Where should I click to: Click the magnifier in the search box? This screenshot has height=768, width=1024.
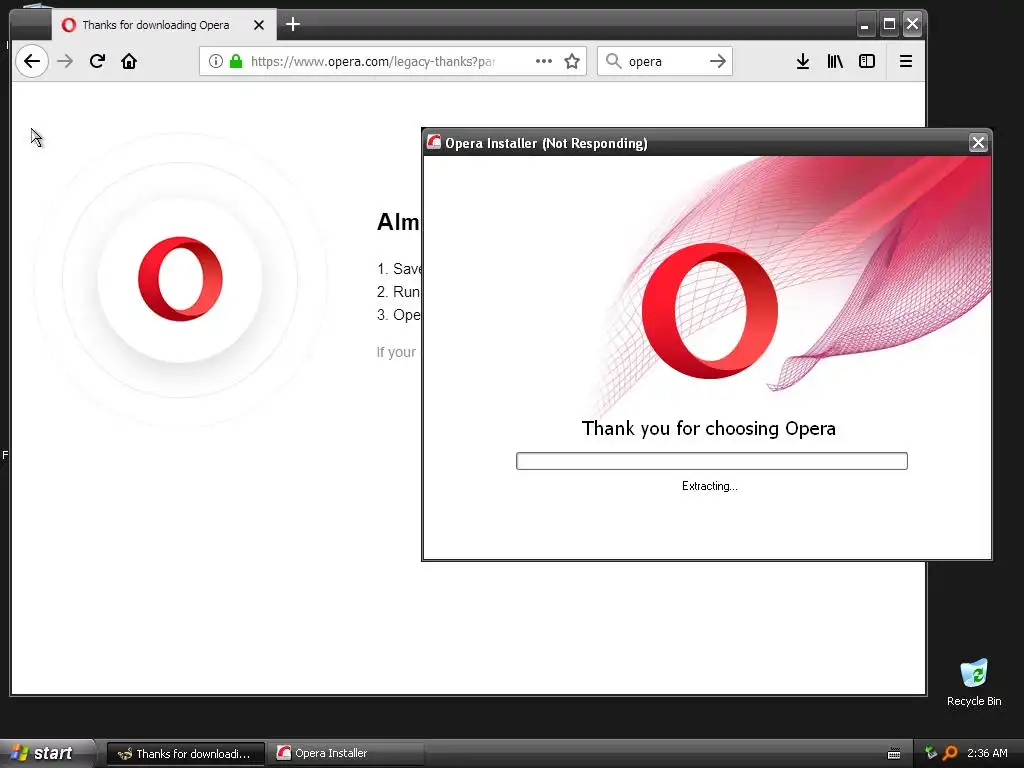click(x=613, y=61)
